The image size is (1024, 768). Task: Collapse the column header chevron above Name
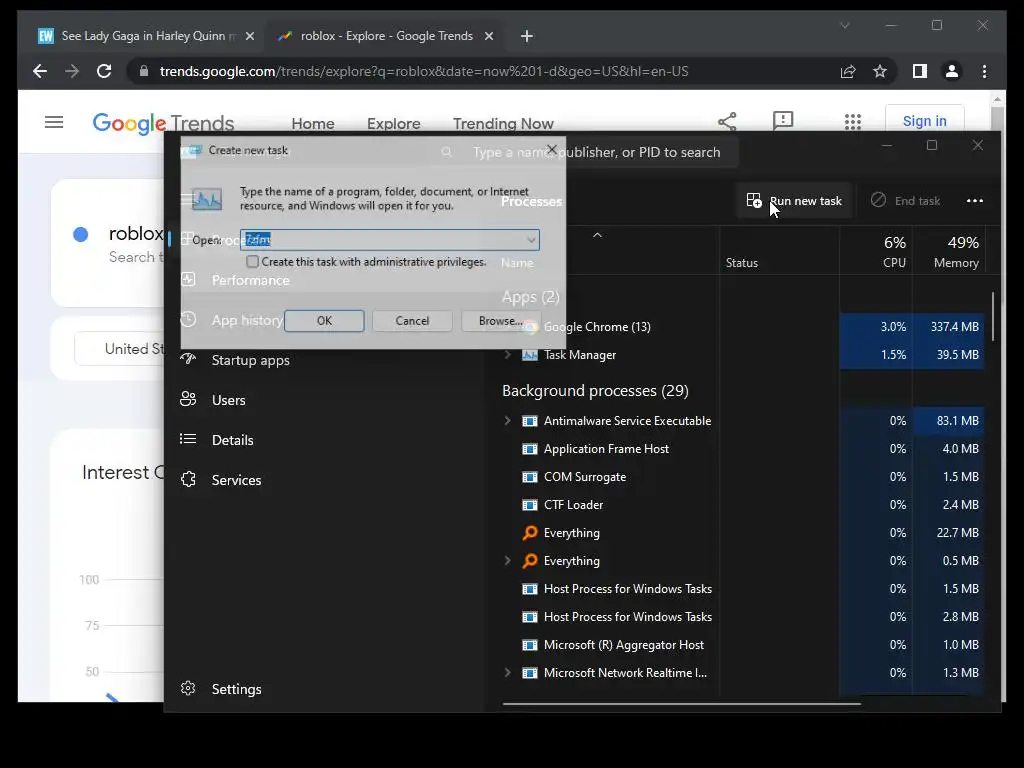[x=597, y=235]
